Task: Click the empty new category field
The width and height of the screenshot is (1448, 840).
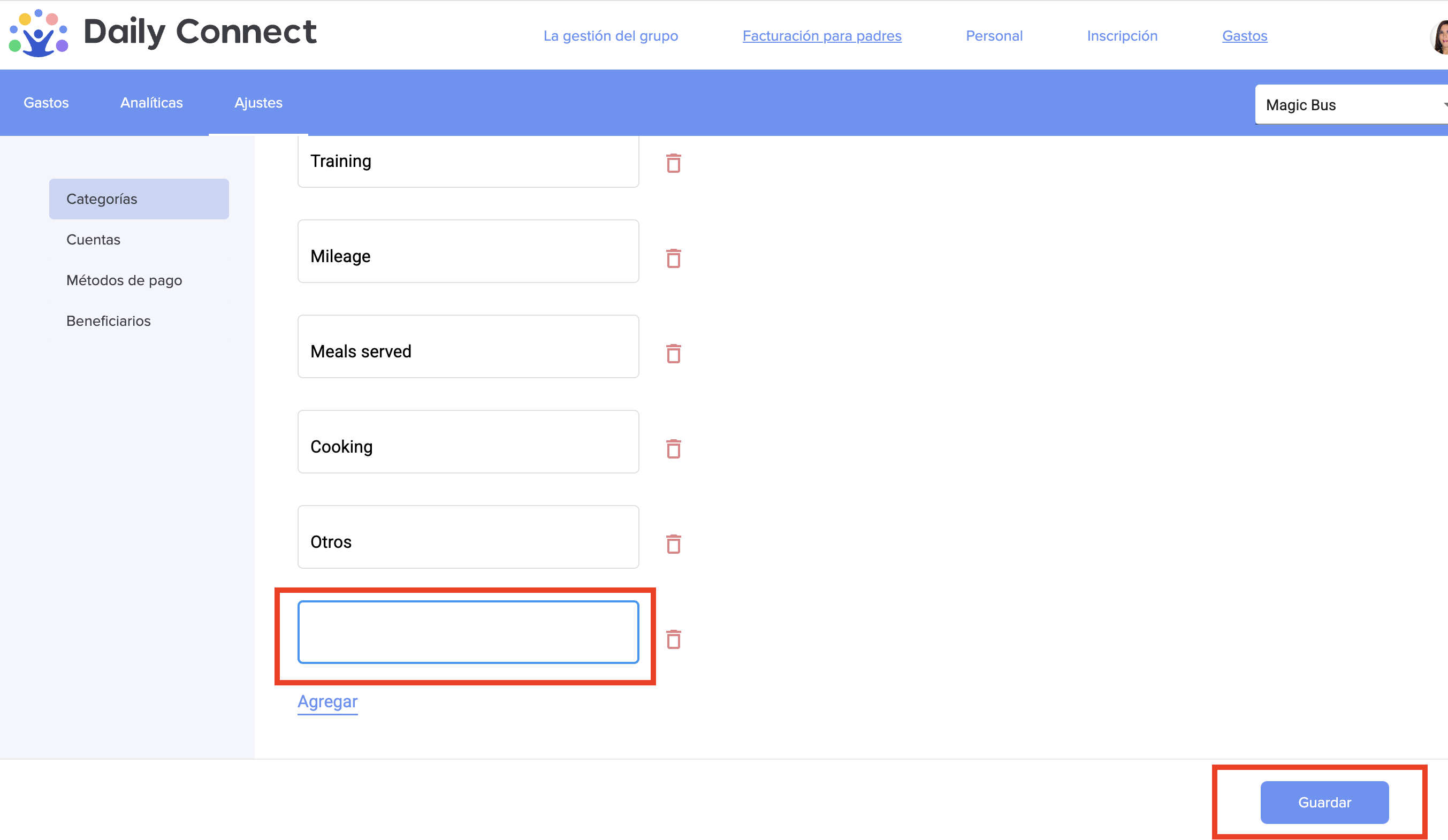Action: (x=468, y=632)
